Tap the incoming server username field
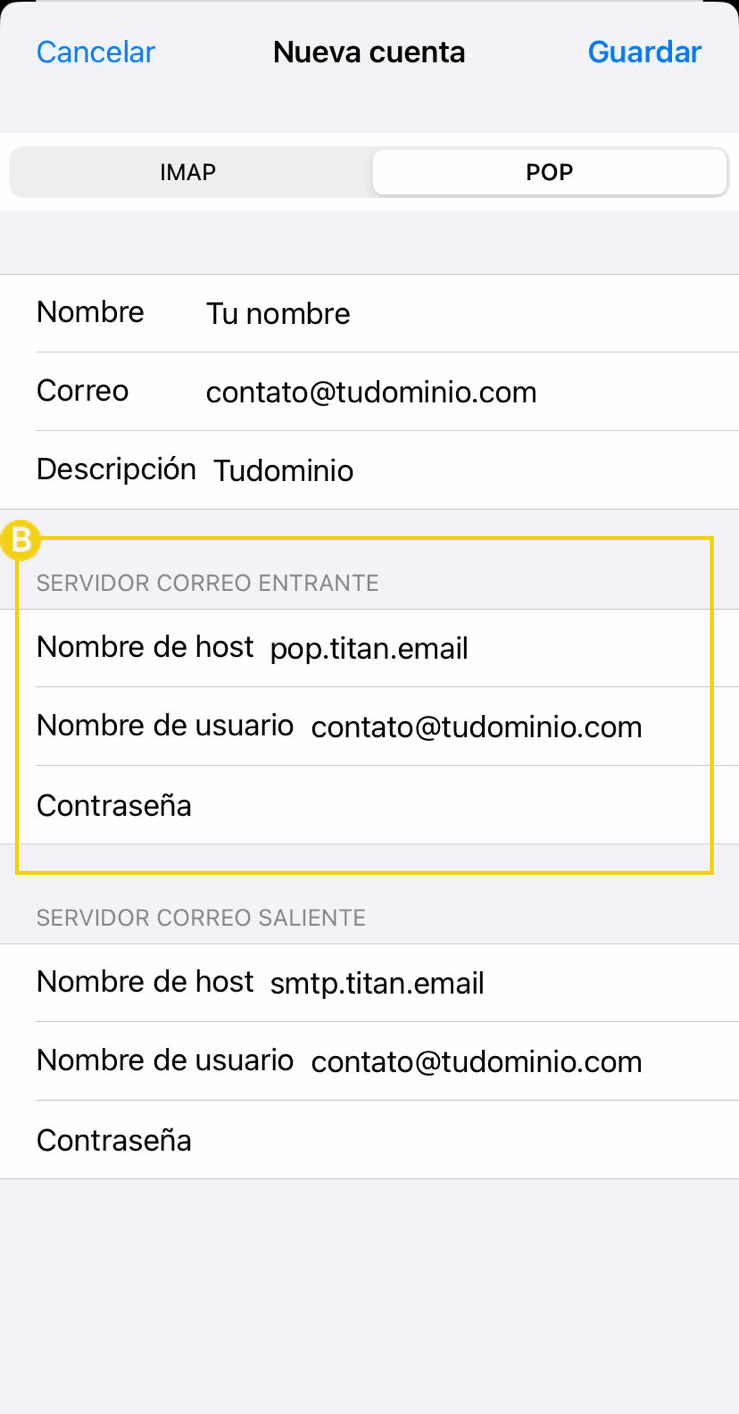The height and width of the screenshot is (1414, 739). point(476,727)
